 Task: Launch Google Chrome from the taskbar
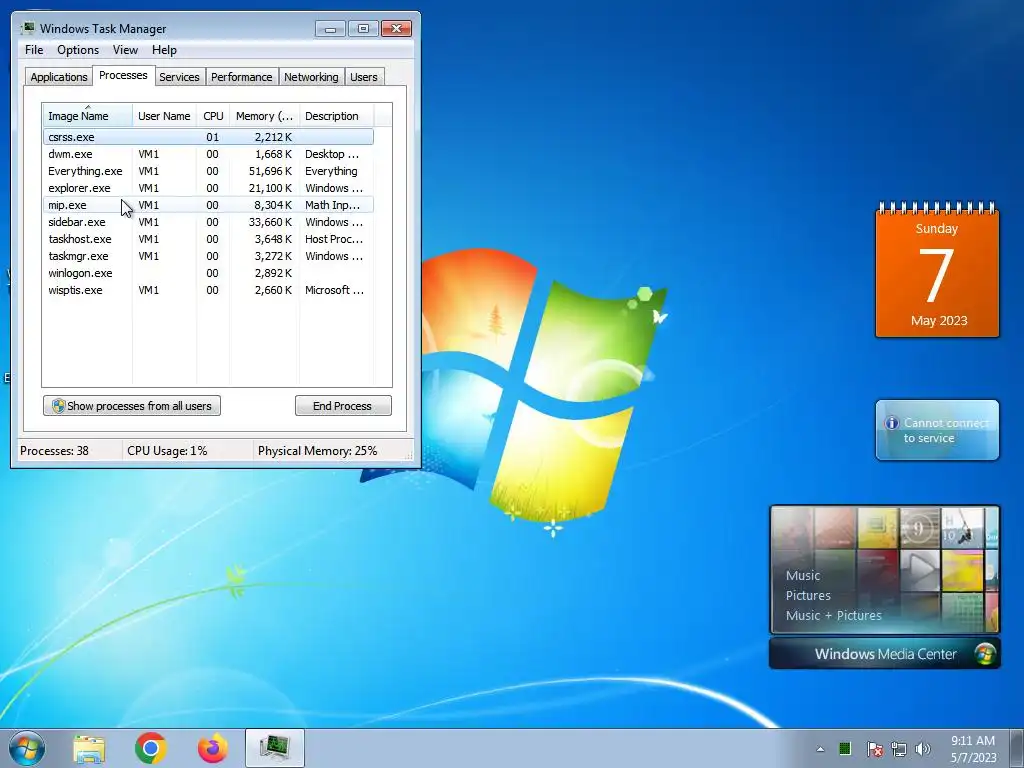(x=151, y=748)
